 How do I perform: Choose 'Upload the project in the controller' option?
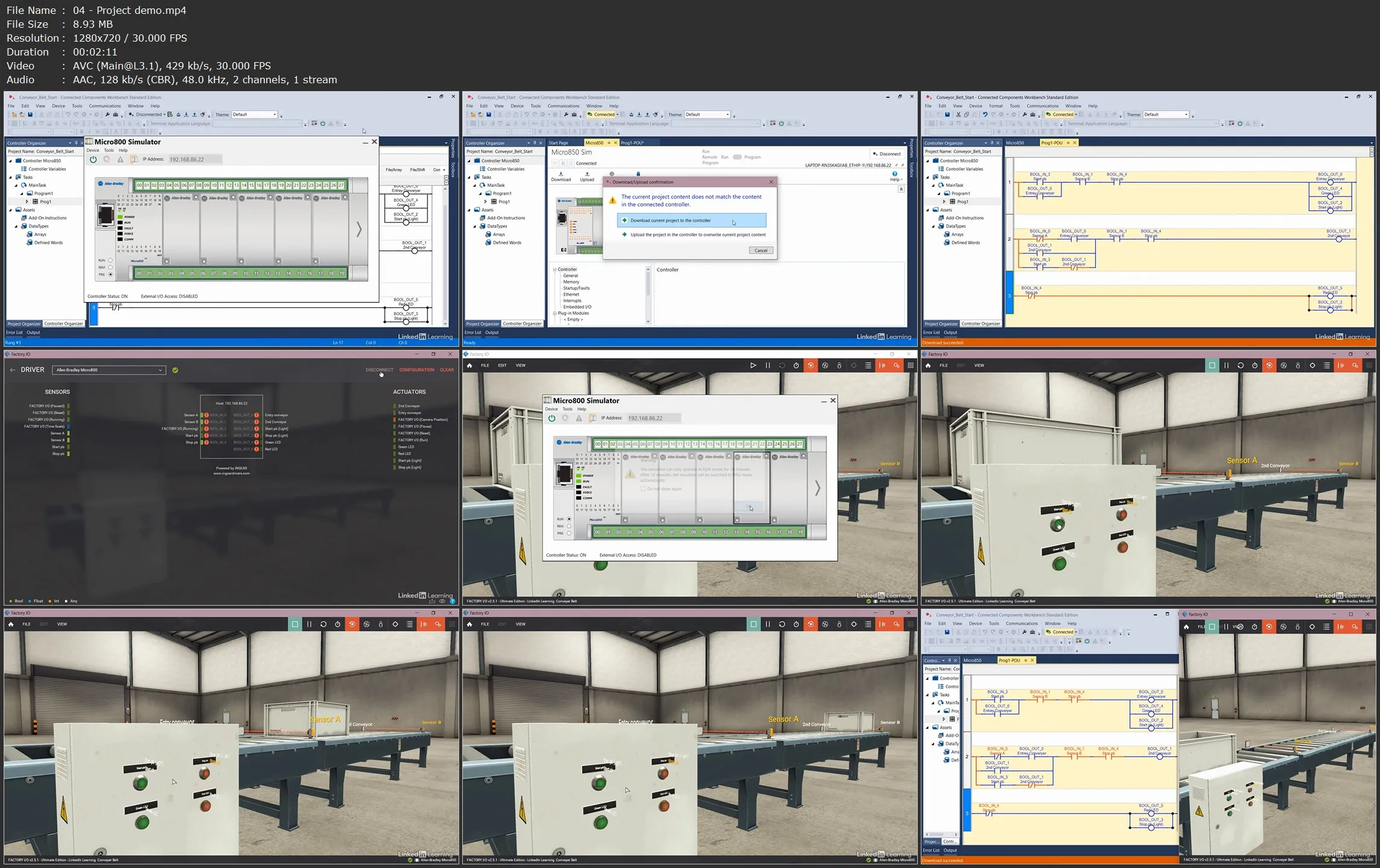tap(693, 235)
